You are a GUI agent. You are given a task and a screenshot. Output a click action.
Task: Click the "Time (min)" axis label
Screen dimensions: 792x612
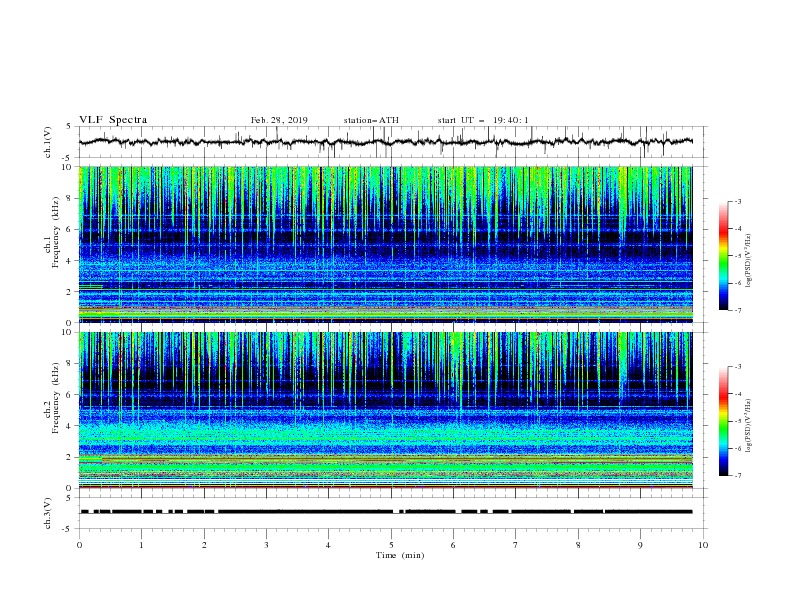(400, 555)
